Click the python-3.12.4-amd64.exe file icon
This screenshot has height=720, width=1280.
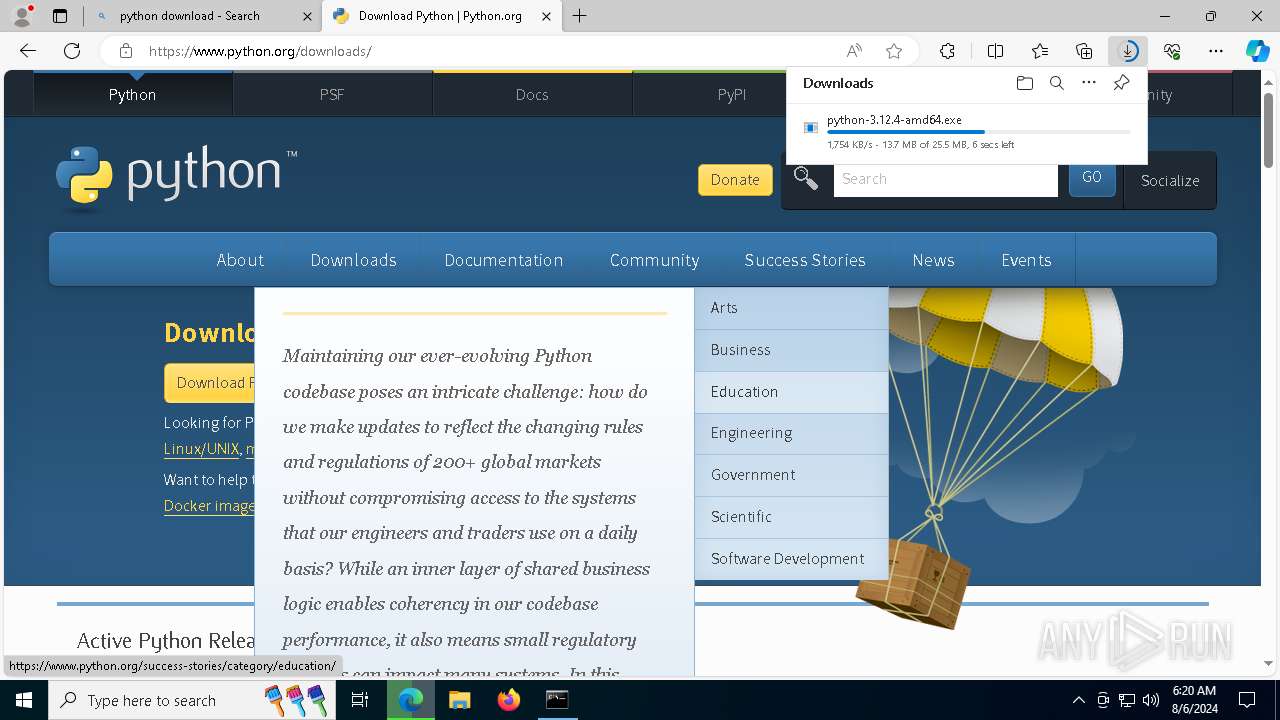point(811,127)
